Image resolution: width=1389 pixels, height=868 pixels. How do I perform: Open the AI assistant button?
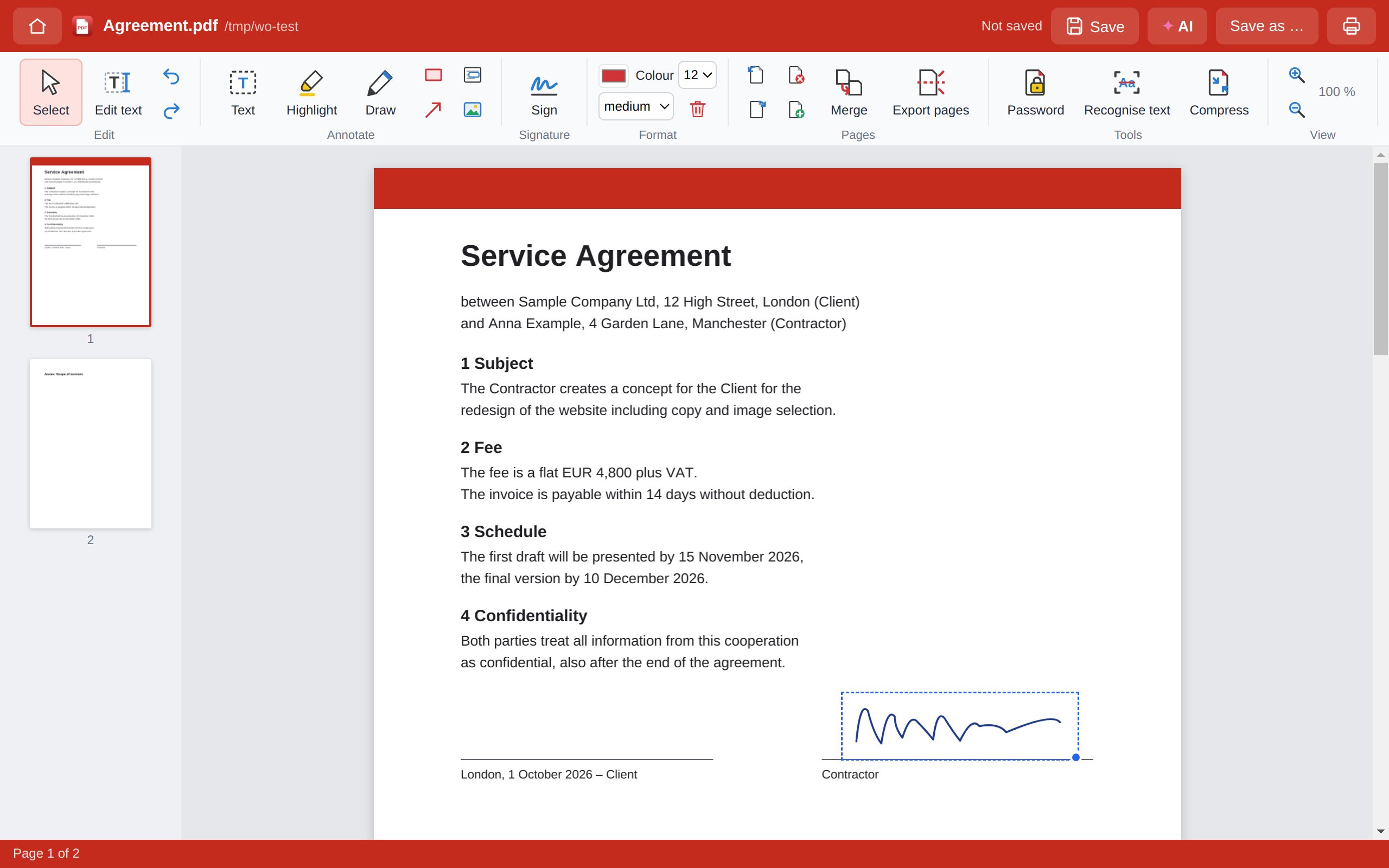point(1177,26)
